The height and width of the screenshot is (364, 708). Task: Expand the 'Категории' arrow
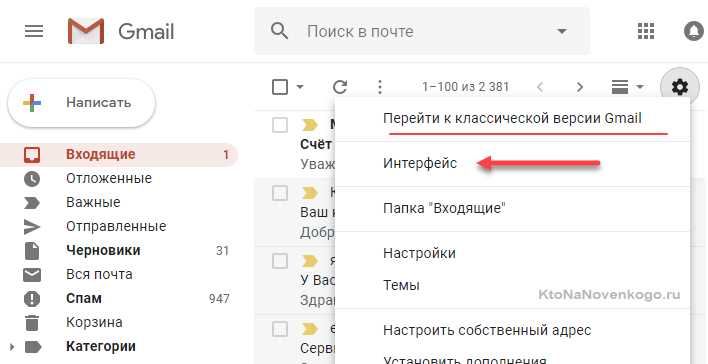(x=12, y=347)
